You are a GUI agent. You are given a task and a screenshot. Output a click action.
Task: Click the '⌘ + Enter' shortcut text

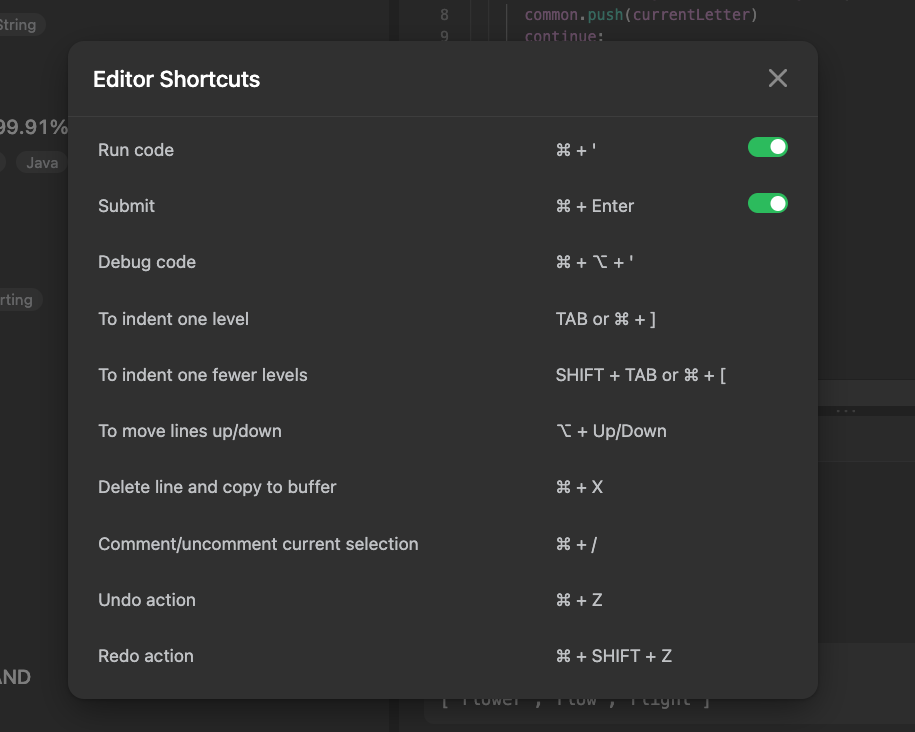(x=595, y=206)
